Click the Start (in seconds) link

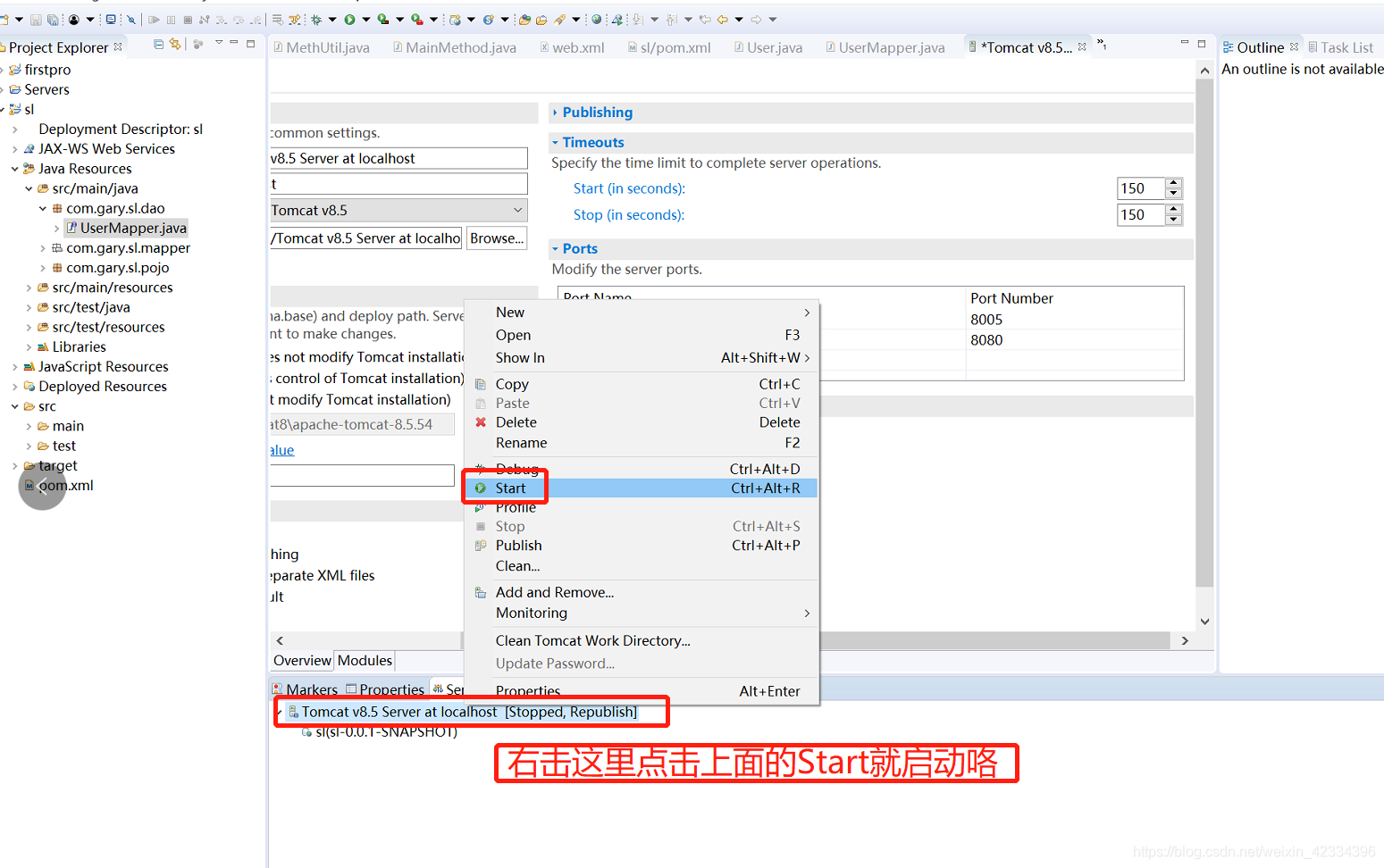[x=629, y=188]
